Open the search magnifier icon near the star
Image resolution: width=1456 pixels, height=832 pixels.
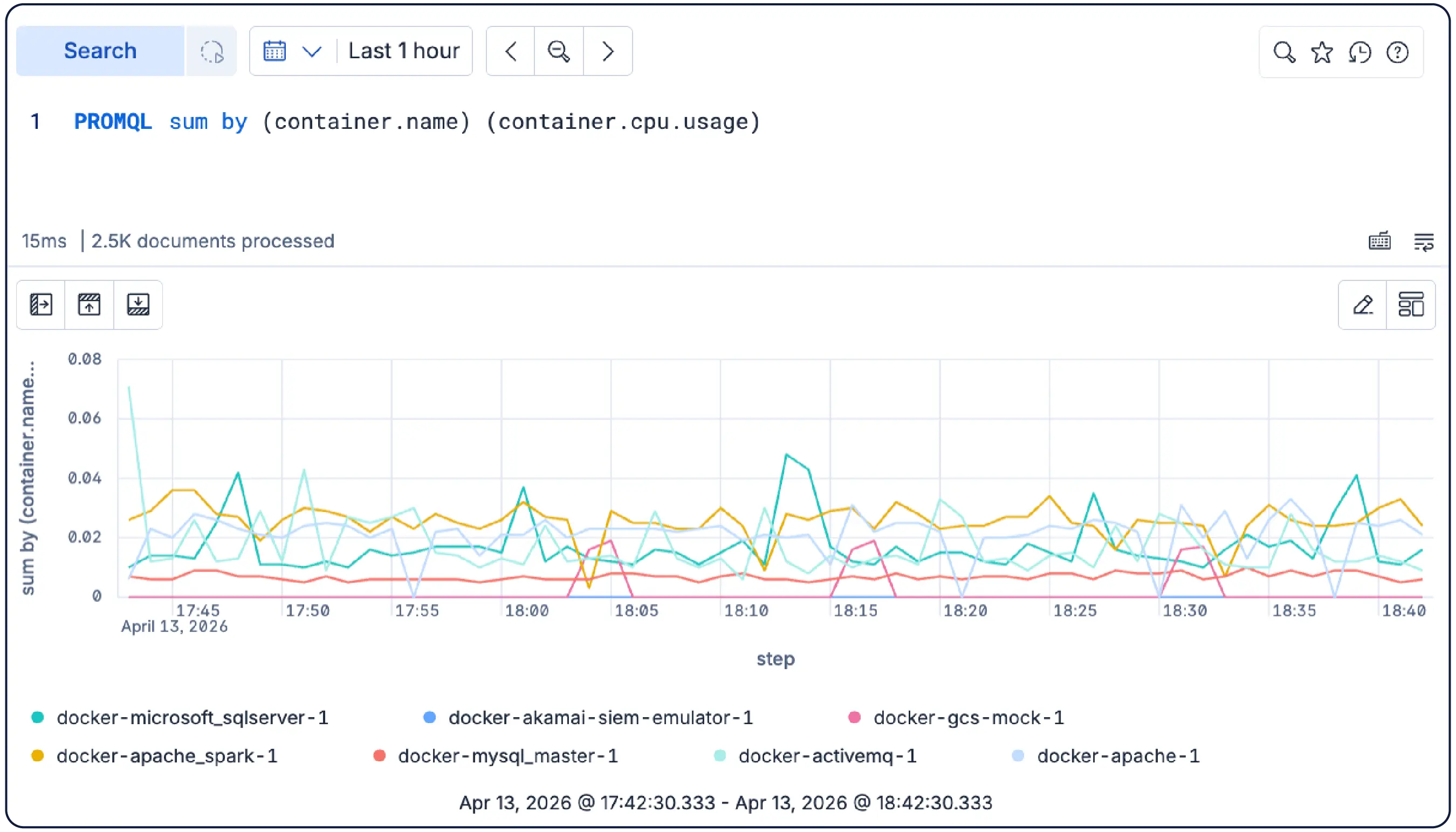pyautogui.click(x=1284, y=52)
